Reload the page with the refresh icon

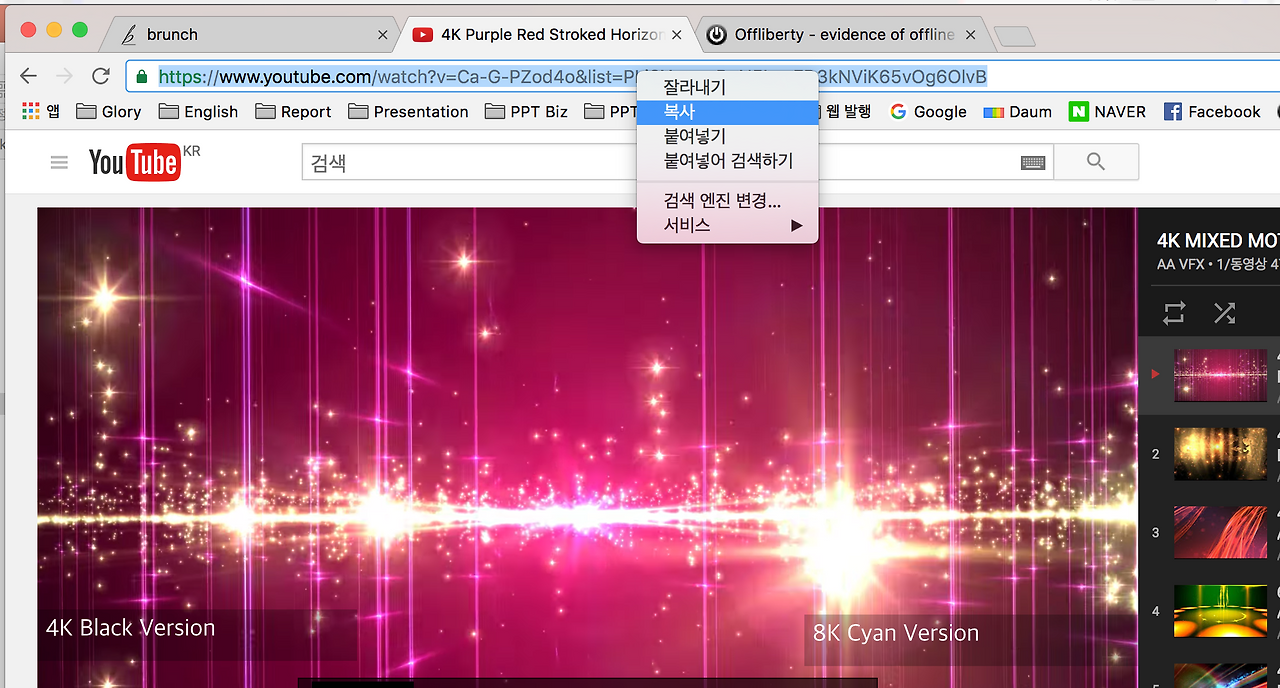[100, 75]
